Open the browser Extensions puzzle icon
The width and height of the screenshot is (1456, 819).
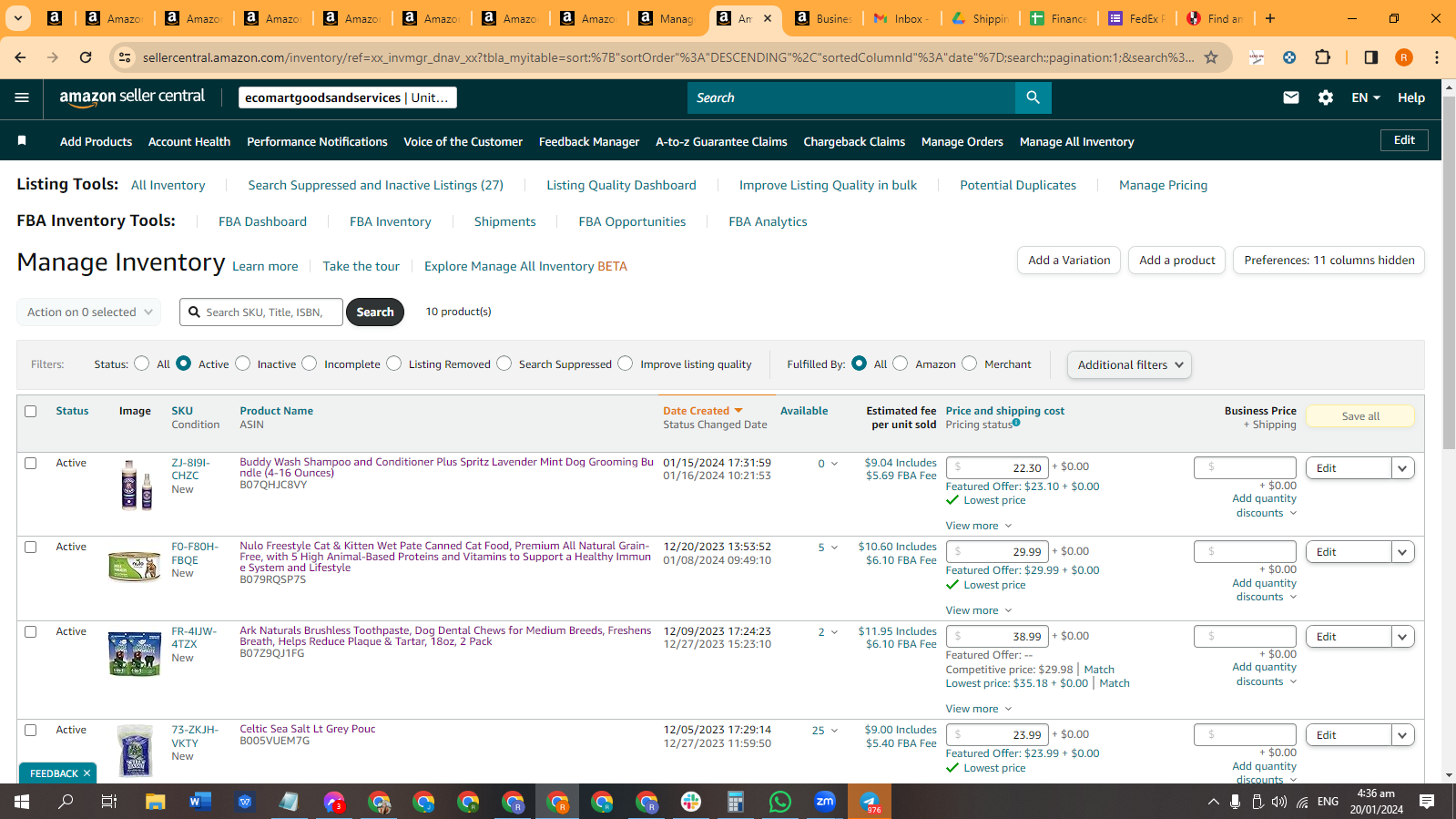(1323, 57)
